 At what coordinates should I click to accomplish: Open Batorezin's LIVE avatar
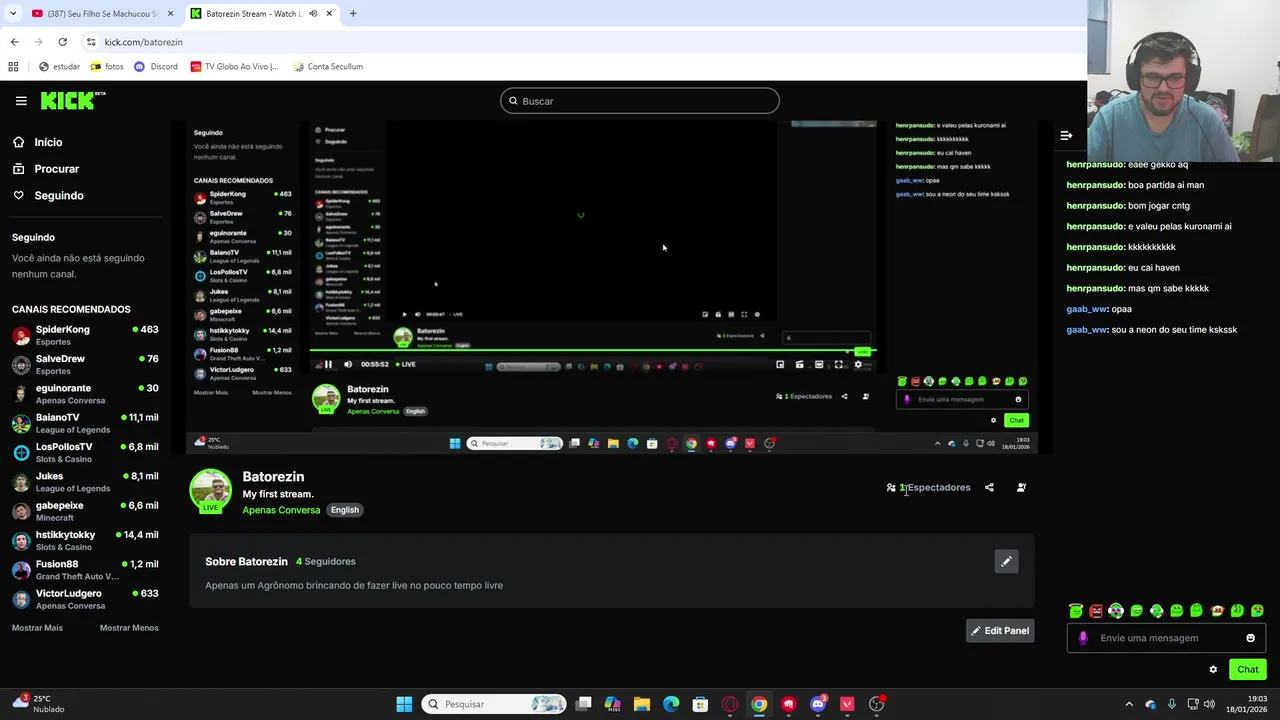tap(210, 491)
